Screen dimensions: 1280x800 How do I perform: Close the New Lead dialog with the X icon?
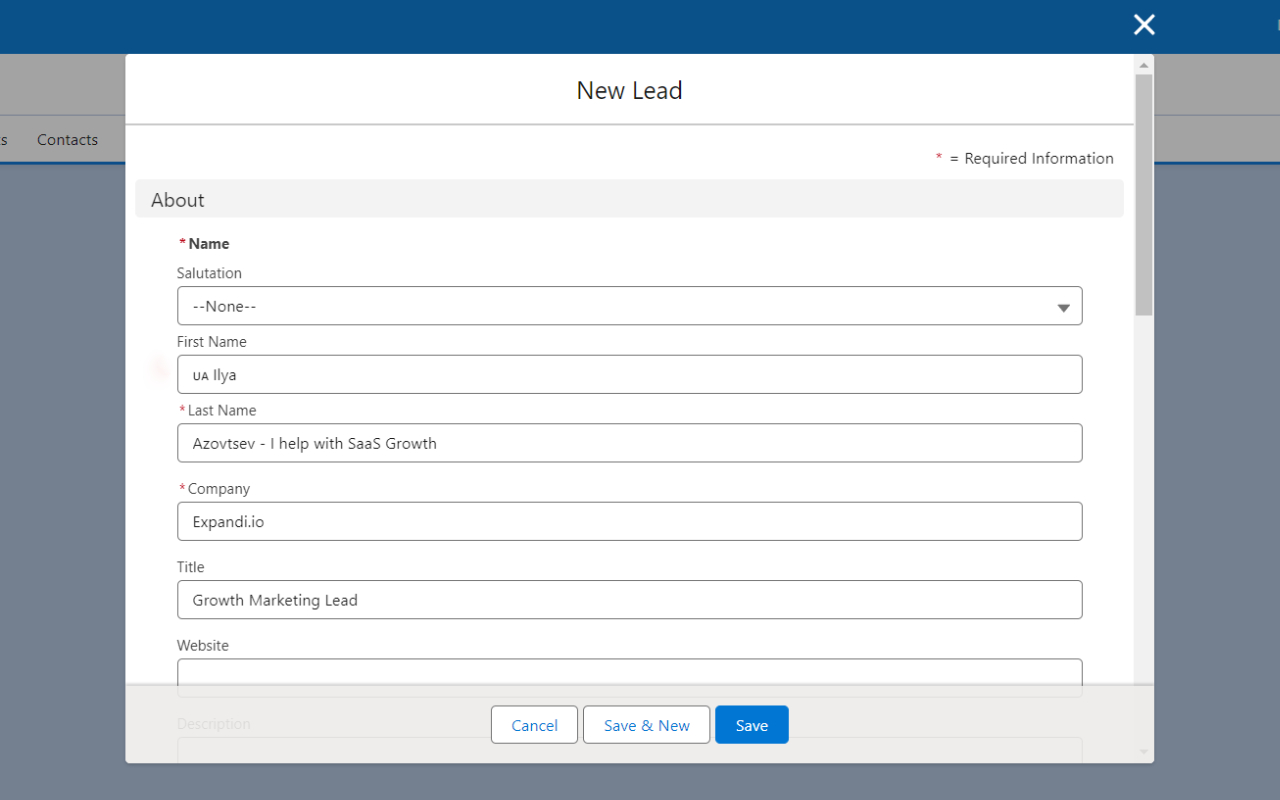coord(1143,24)
